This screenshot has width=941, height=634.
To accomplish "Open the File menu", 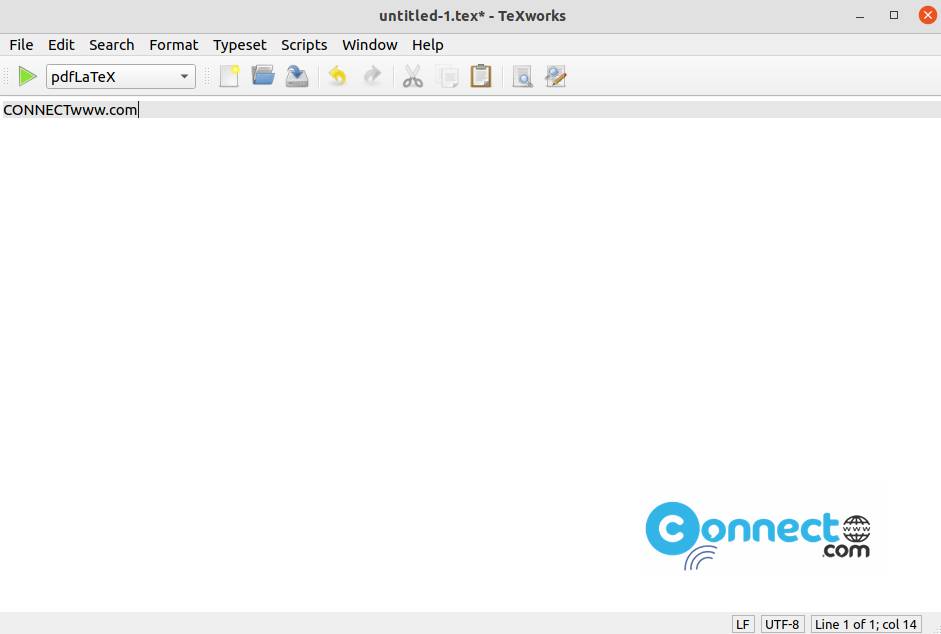I will [x=21, y=45].
